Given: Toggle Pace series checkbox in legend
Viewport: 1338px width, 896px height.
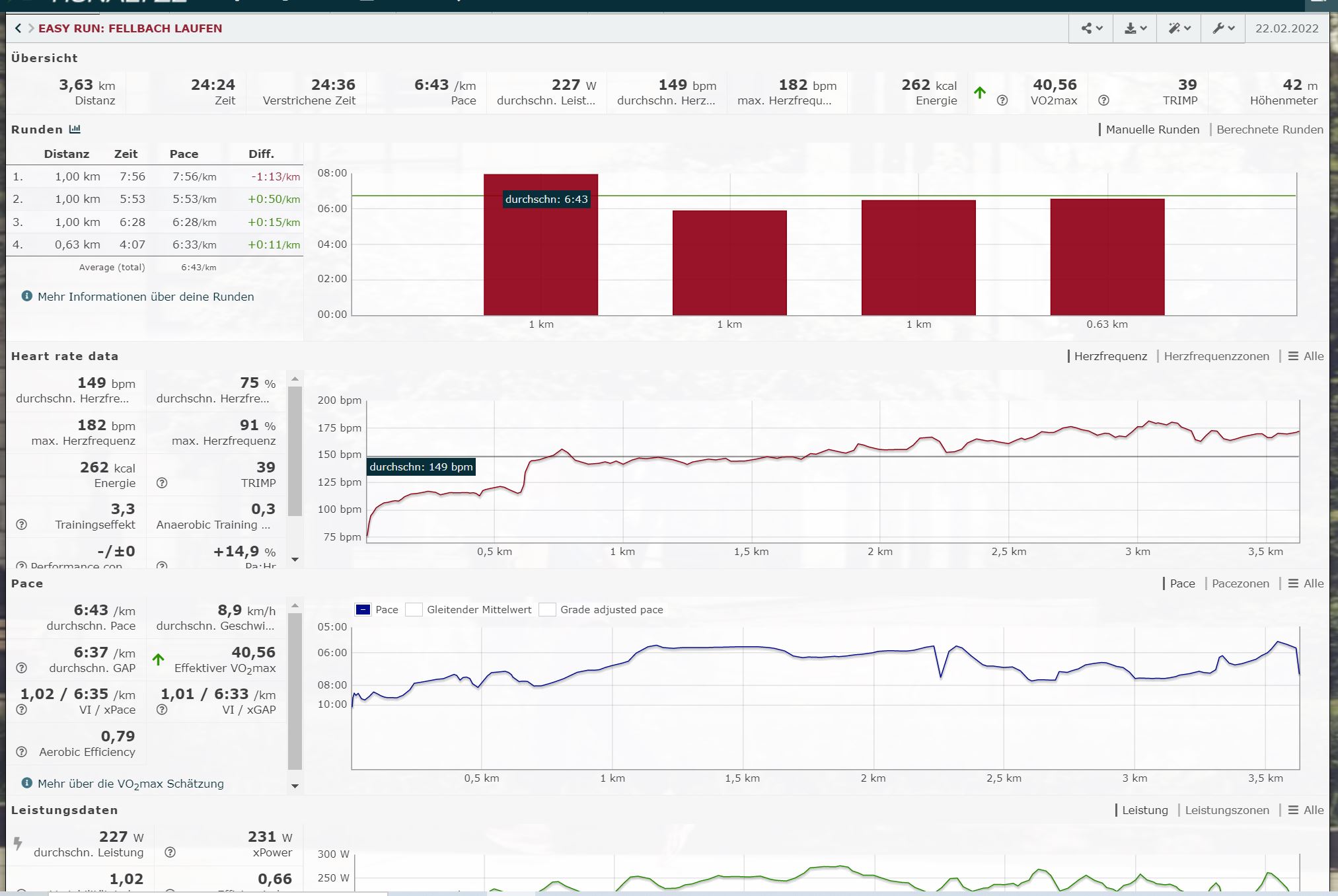Looking at the screenshot, I should point(363,610).
